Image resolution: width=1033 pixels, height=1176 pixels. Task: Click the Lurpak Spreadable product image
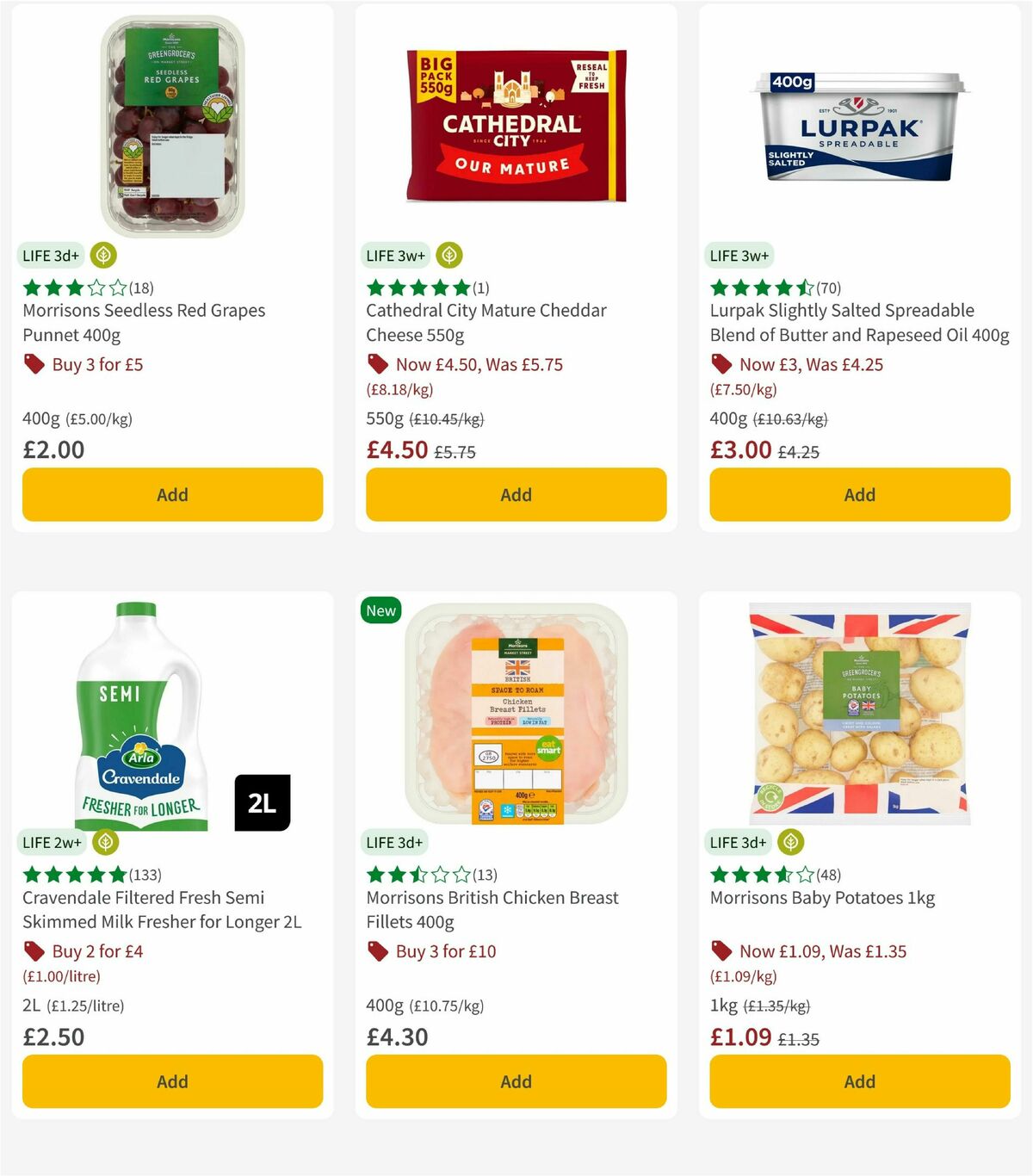point(859,129)
